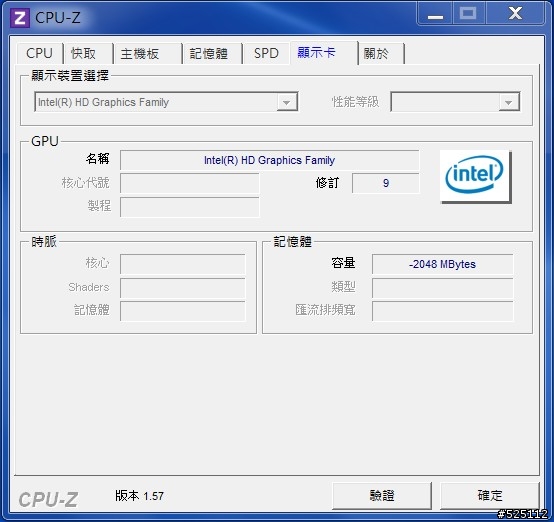Minimize the CPU-Z window
This screenshot has width=554, height=522.
[435, 14]
